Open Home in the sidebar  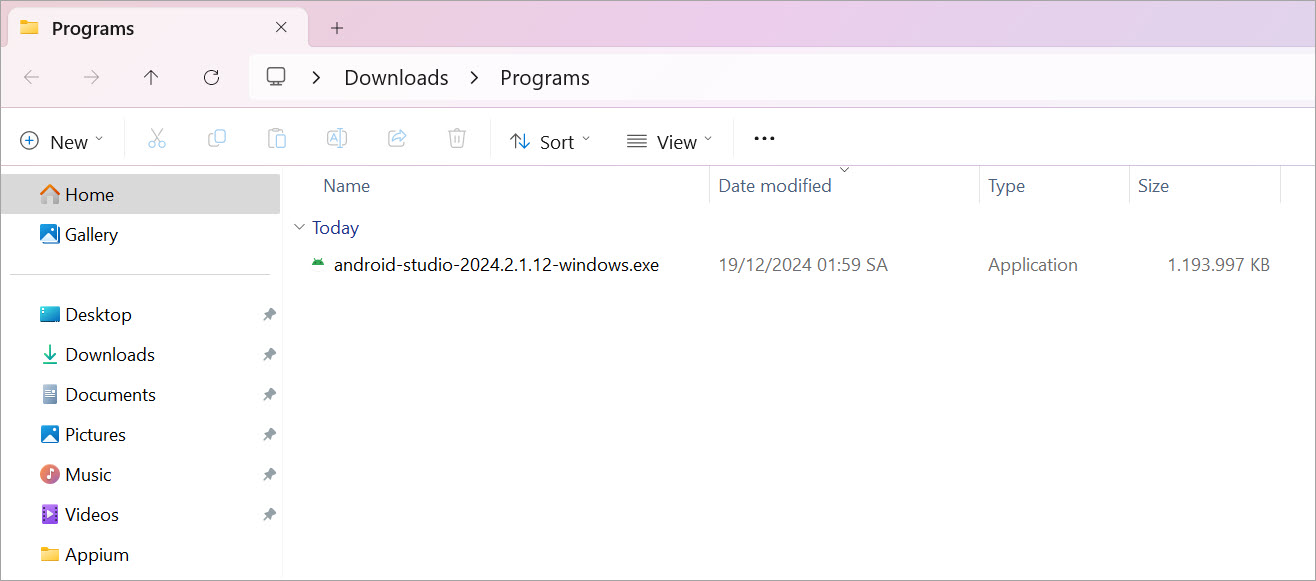pyautogui.click(x=141, y=194)
